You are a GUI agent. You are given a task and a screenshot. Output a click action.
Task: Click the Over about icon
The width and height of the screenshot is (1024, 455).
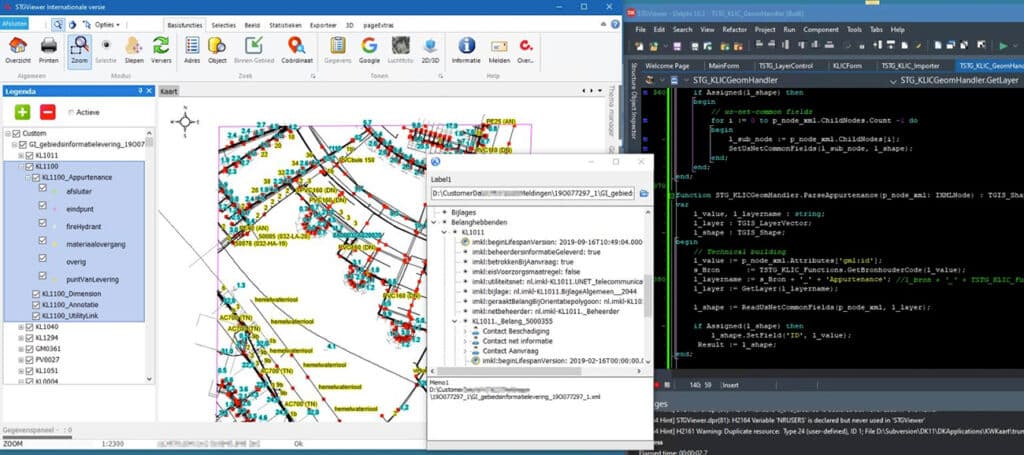[525, 45]
